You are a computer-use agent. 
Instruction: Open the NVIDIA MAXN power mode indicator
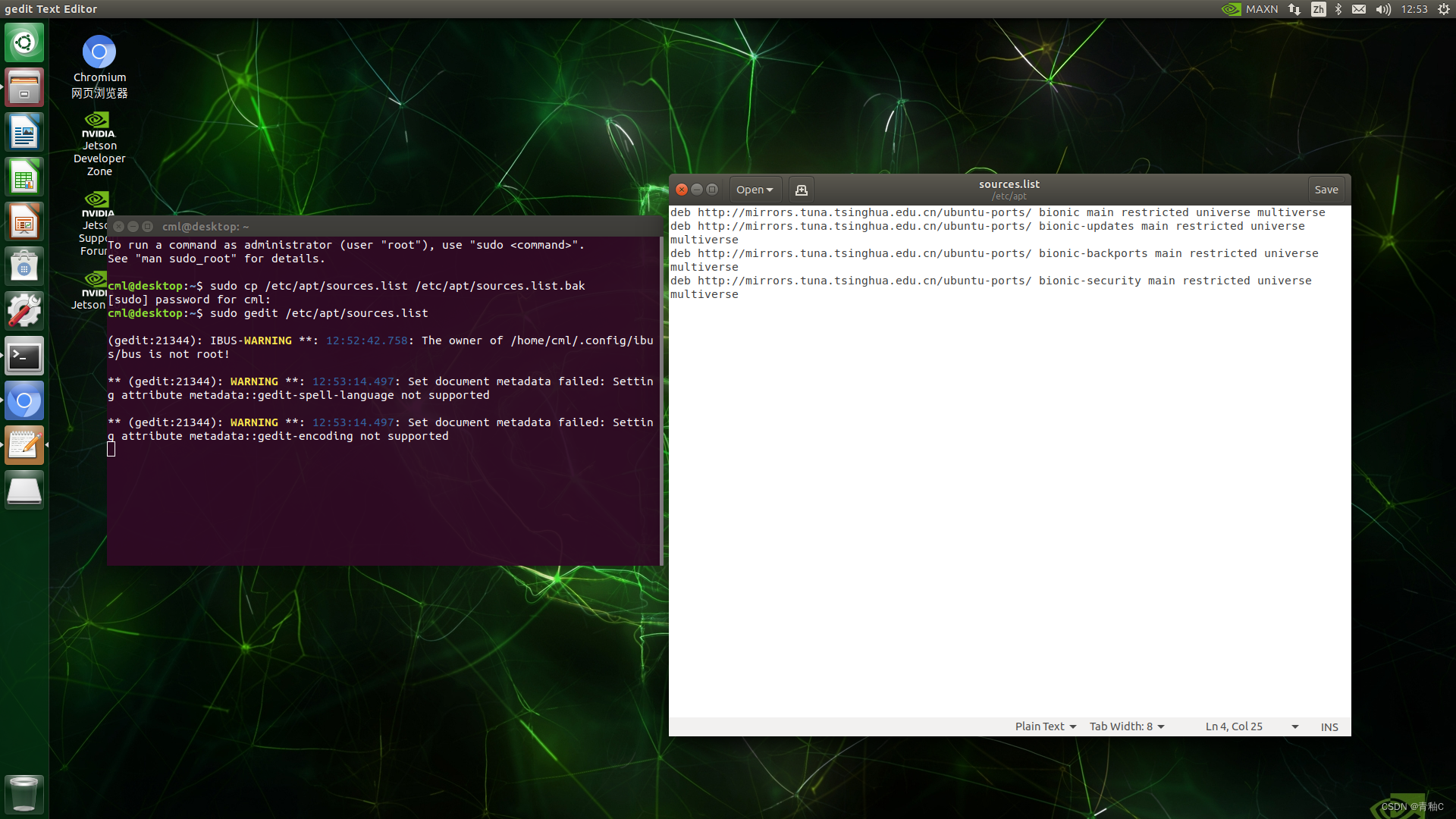(1249, 9)
